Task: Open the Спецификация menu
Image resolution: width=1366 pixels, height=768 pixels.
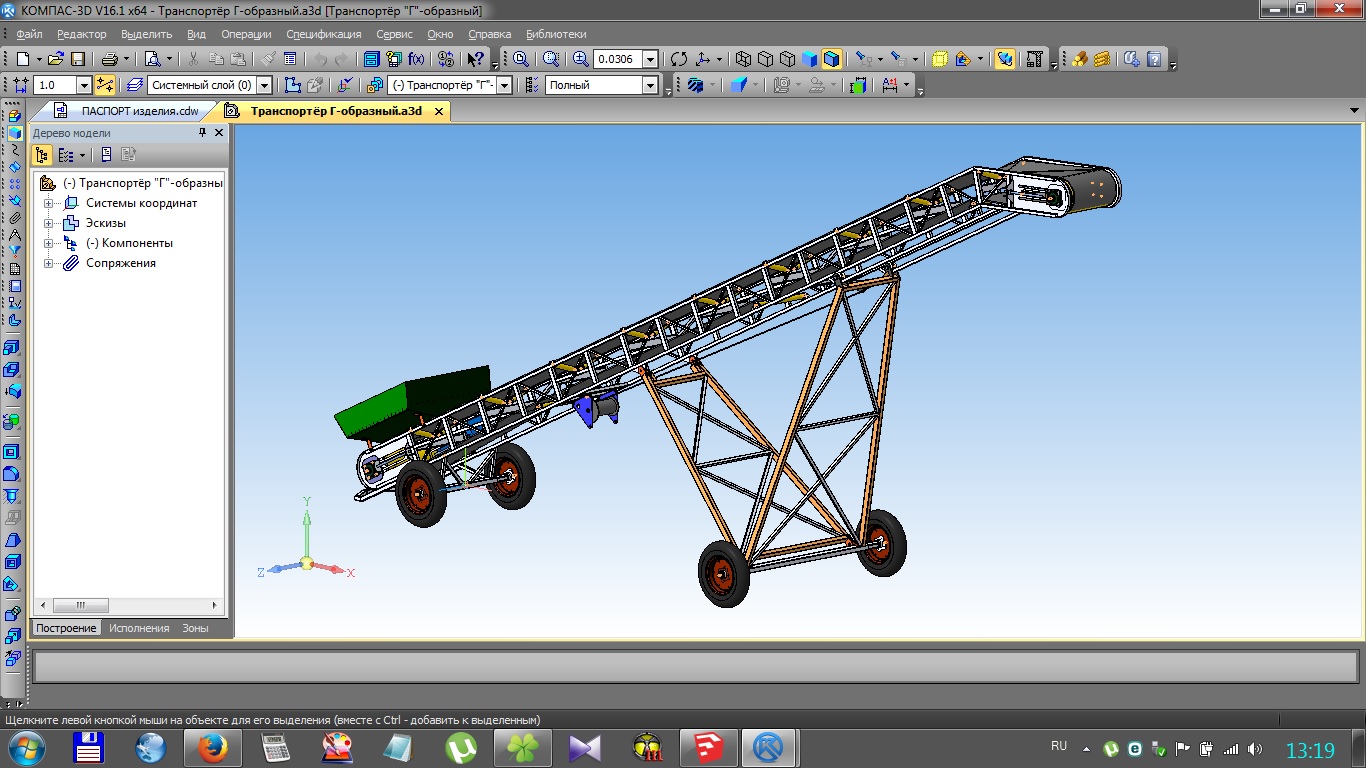Action: pos(323,34)
